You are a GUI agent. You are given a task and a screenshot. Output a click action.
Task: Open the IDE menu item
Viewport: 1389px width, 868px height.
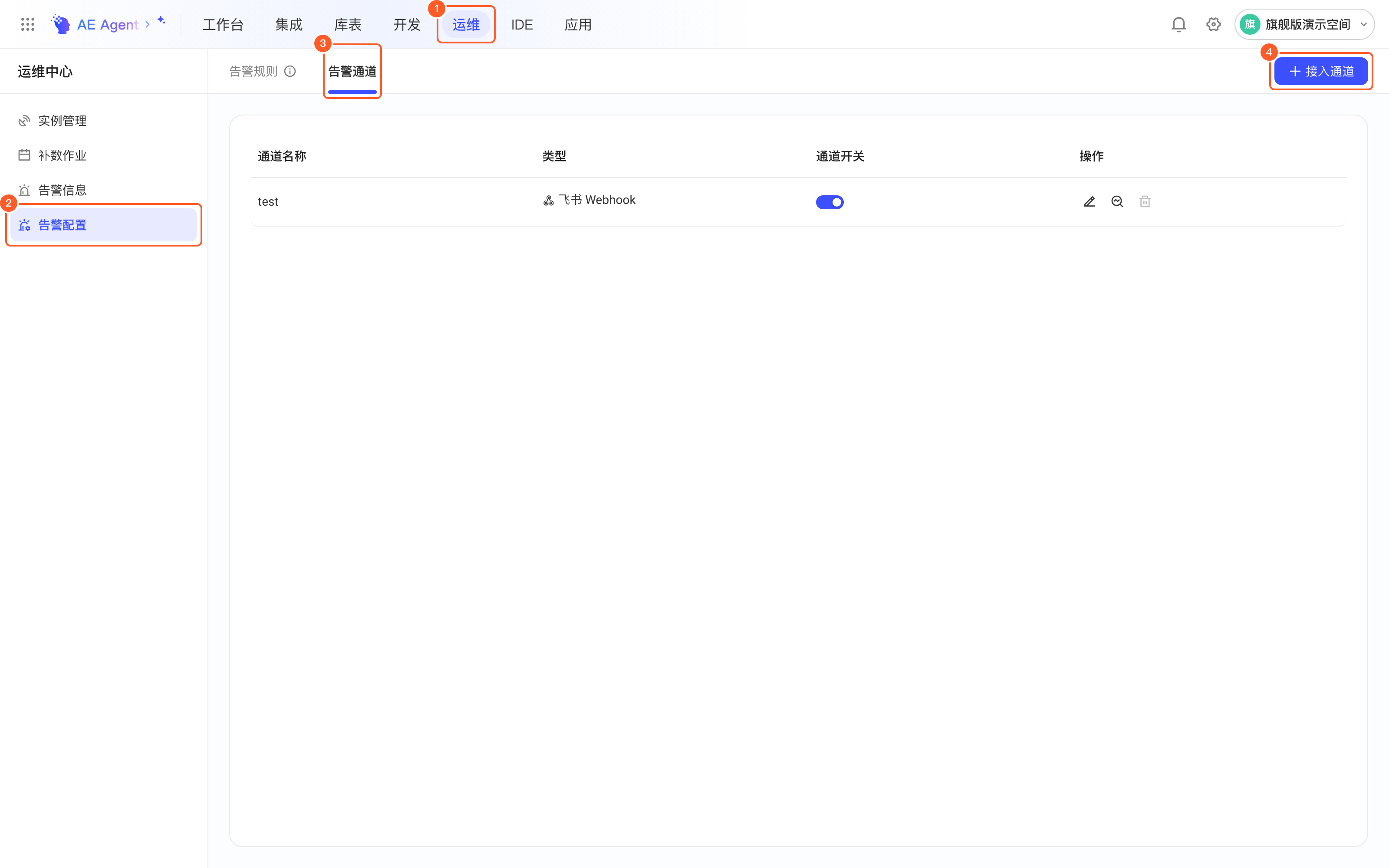coord(522,25)
